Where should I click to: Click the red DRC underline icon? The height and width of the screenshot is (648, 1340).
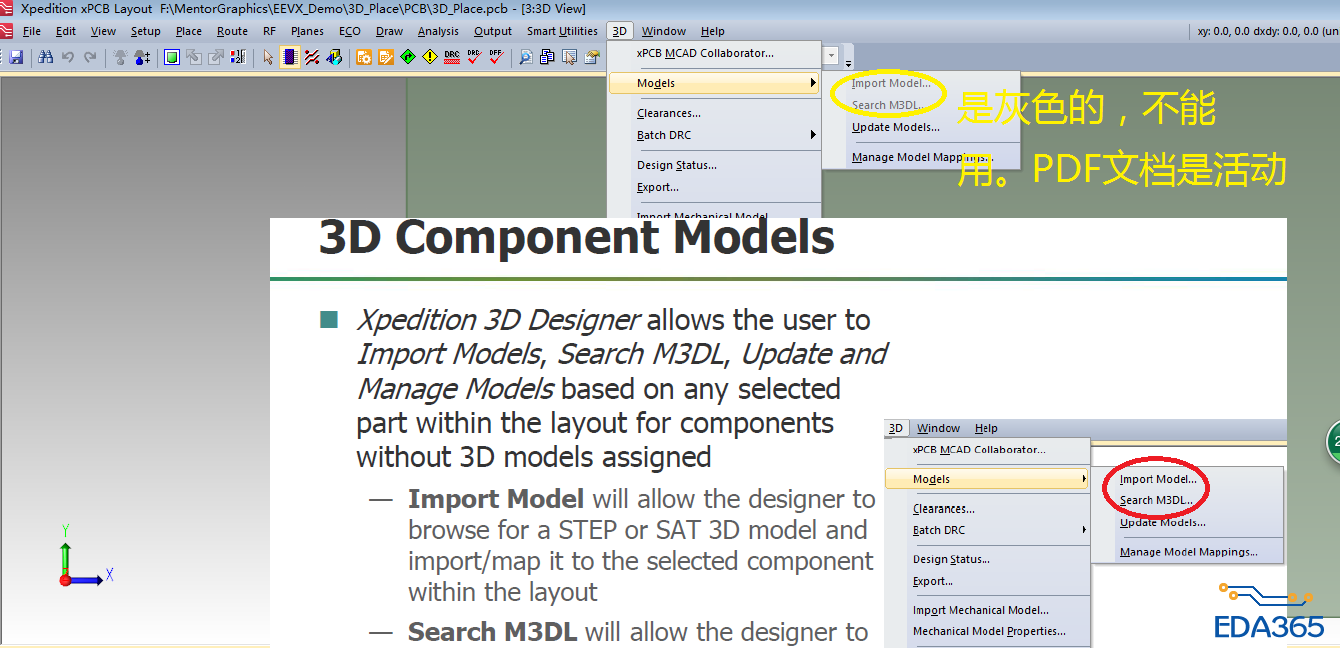452,57
